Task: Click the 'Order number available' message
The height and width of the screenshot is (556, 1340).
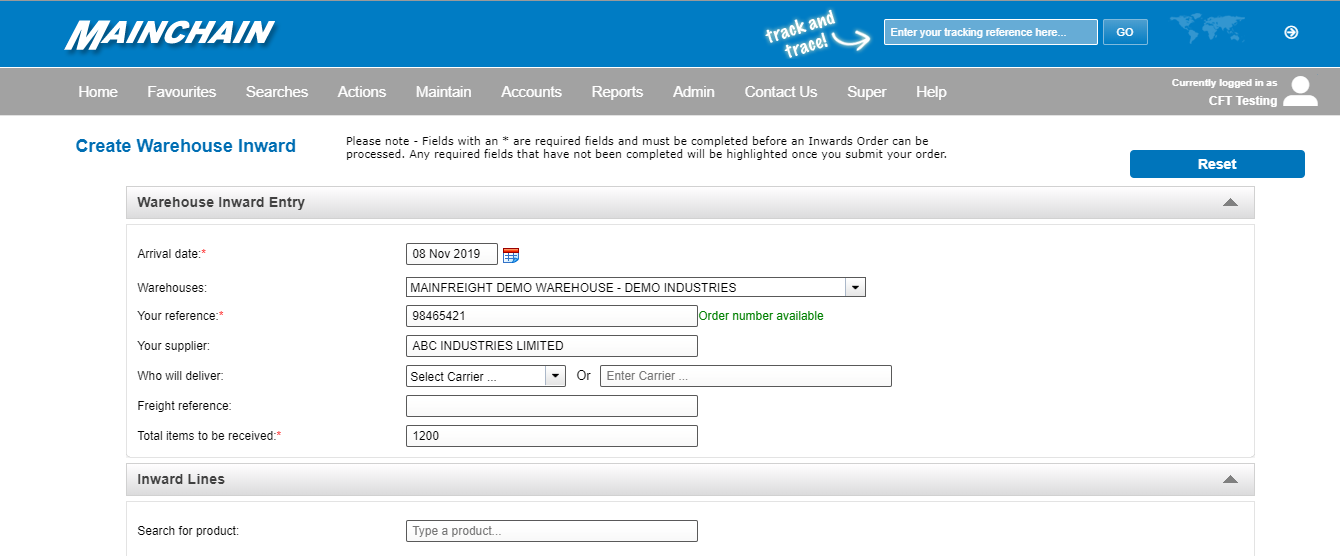Action: click(761, 316)
